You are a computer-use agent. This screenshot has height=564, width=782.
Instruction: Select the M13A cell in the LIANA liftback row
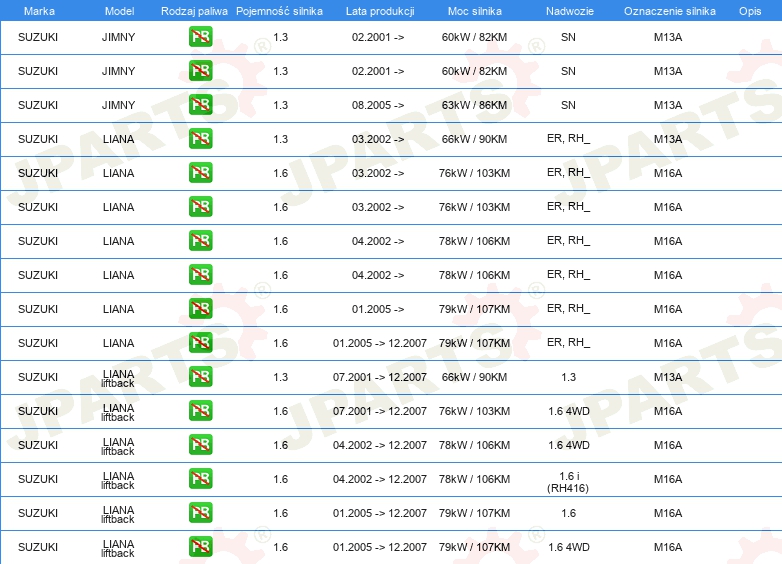pyautogui.click(x=668, y=377)
